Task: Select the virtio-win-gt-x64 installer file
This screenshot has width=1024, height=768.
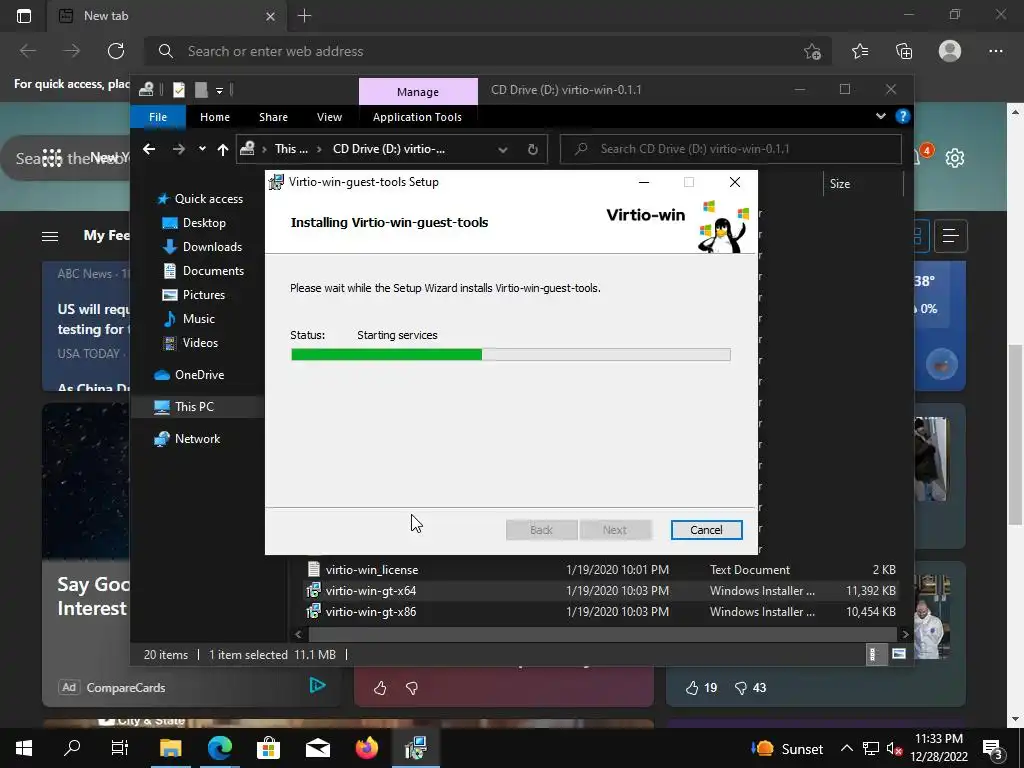Action: click(x=371, y=590)
